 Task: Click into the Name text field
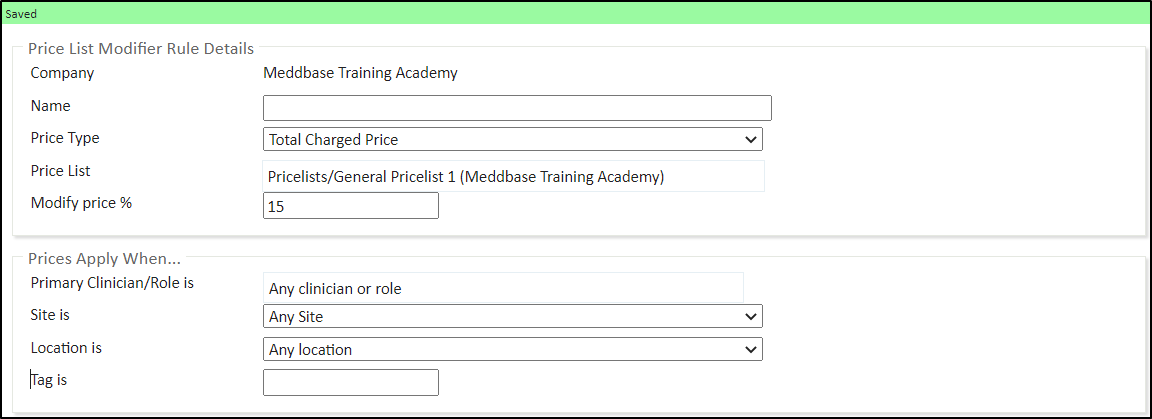[517, 108]
